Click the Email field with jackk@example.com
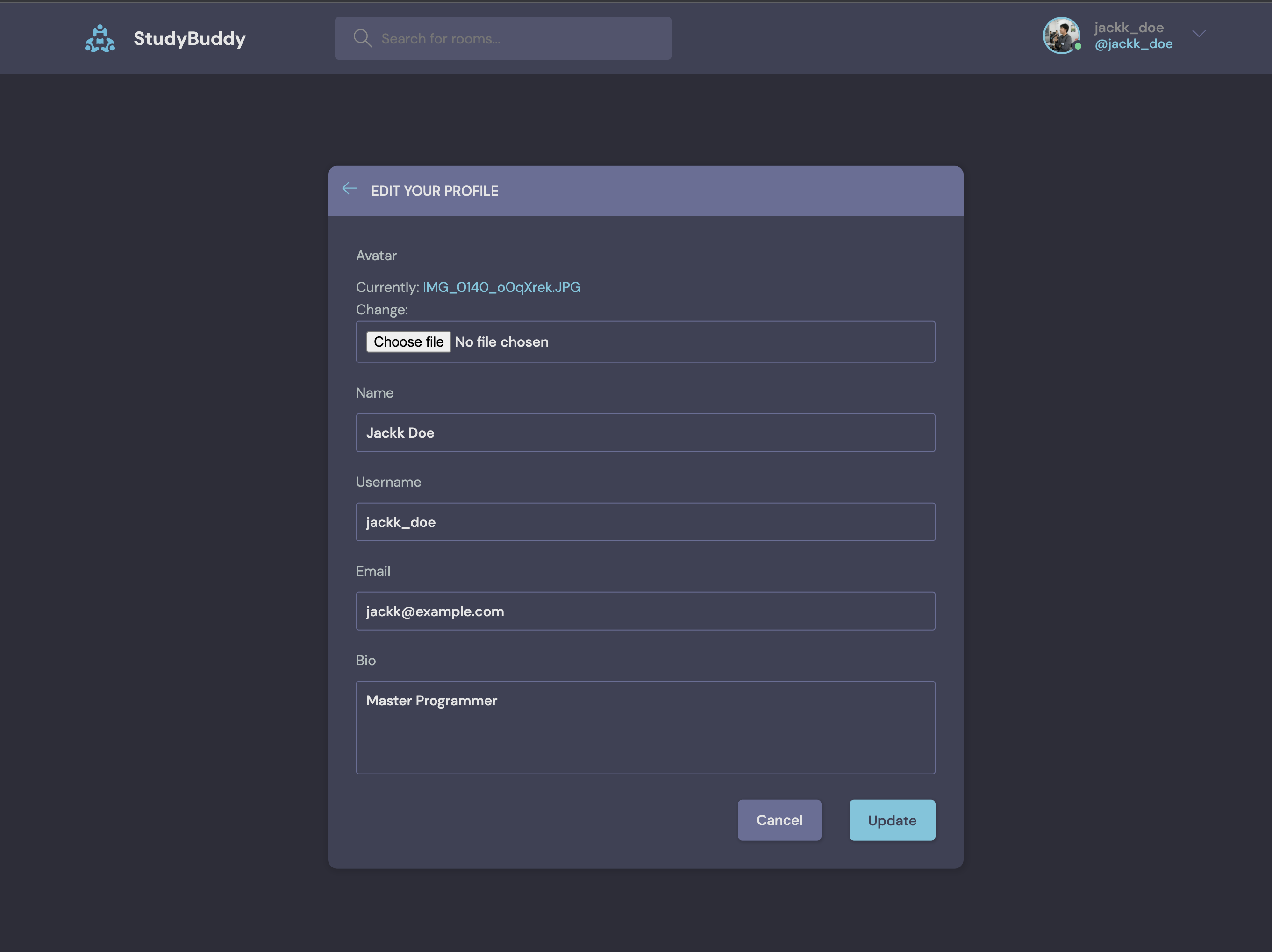The image size is (1272, 952). pyautogui.click(x=644, y=611)
